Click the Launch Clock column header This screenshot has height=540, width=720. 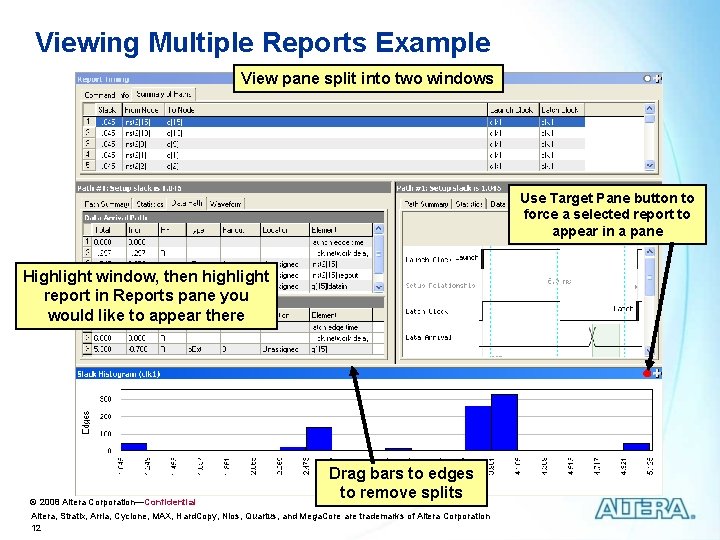pos(513,110)
